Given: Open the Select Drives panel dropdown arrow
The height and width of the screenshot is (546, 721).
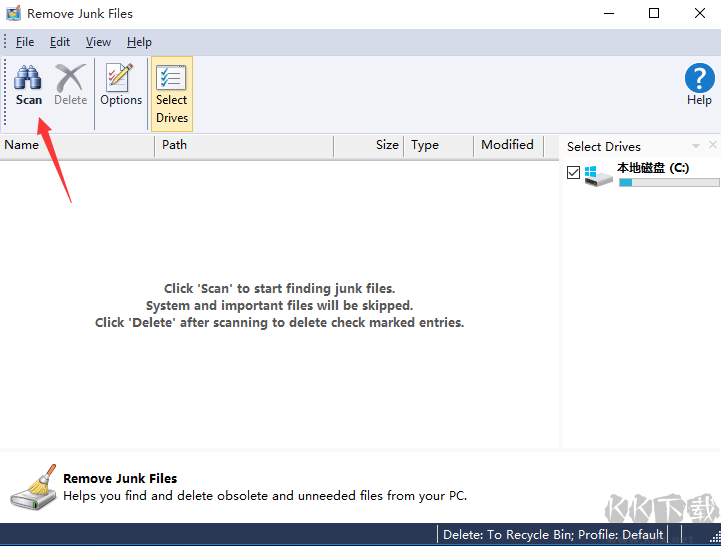Looking at the screenshot, I should [696, 146].
